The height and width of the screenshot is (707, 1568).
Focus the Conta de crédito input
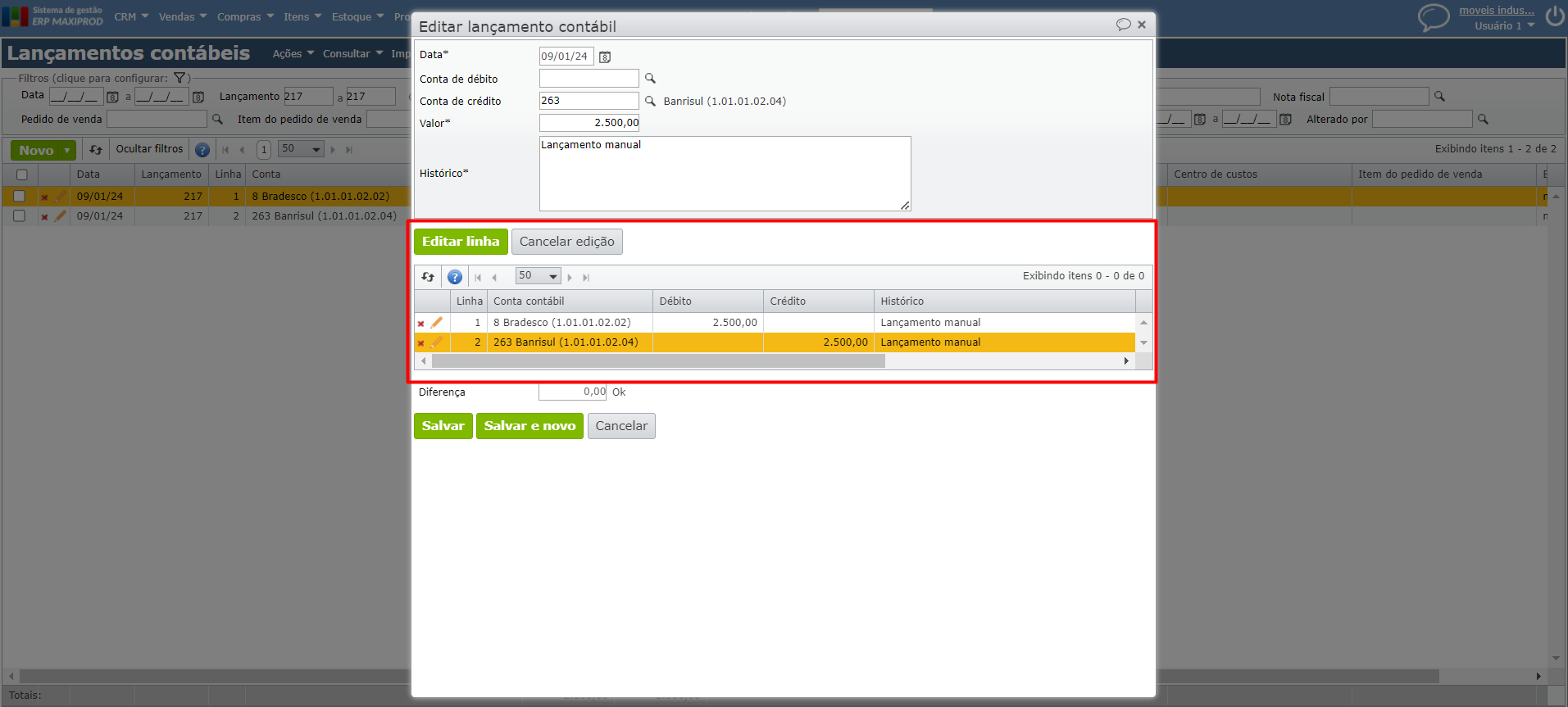[x=589, y=101]
